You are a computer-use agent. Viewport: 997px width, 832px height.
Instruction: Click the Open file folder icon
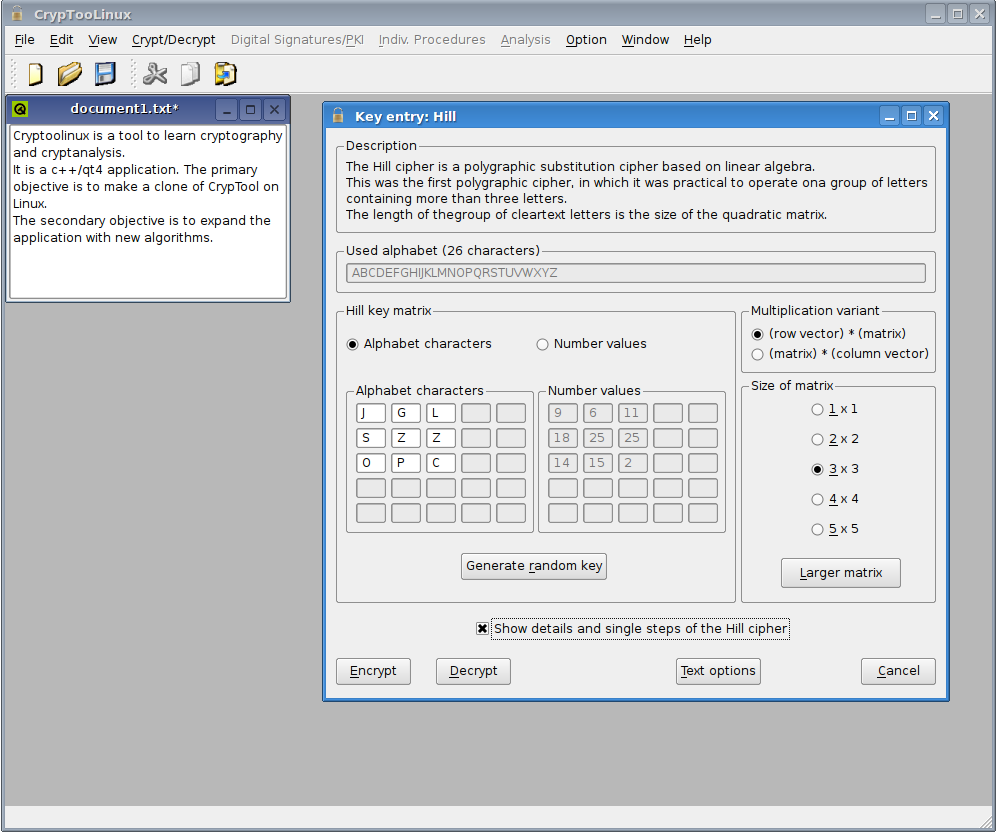pos(69,74)
